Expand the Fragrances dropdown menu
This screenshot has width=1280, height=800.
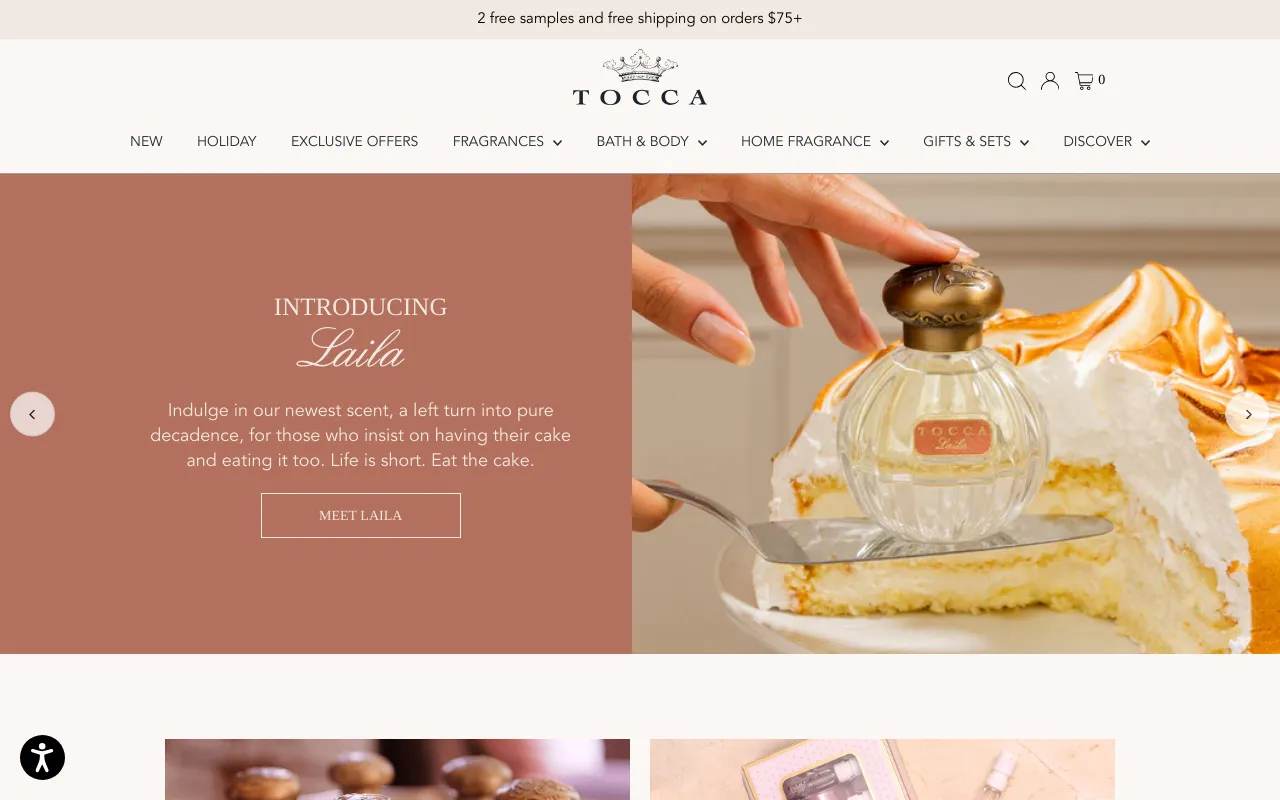[507, 142]
